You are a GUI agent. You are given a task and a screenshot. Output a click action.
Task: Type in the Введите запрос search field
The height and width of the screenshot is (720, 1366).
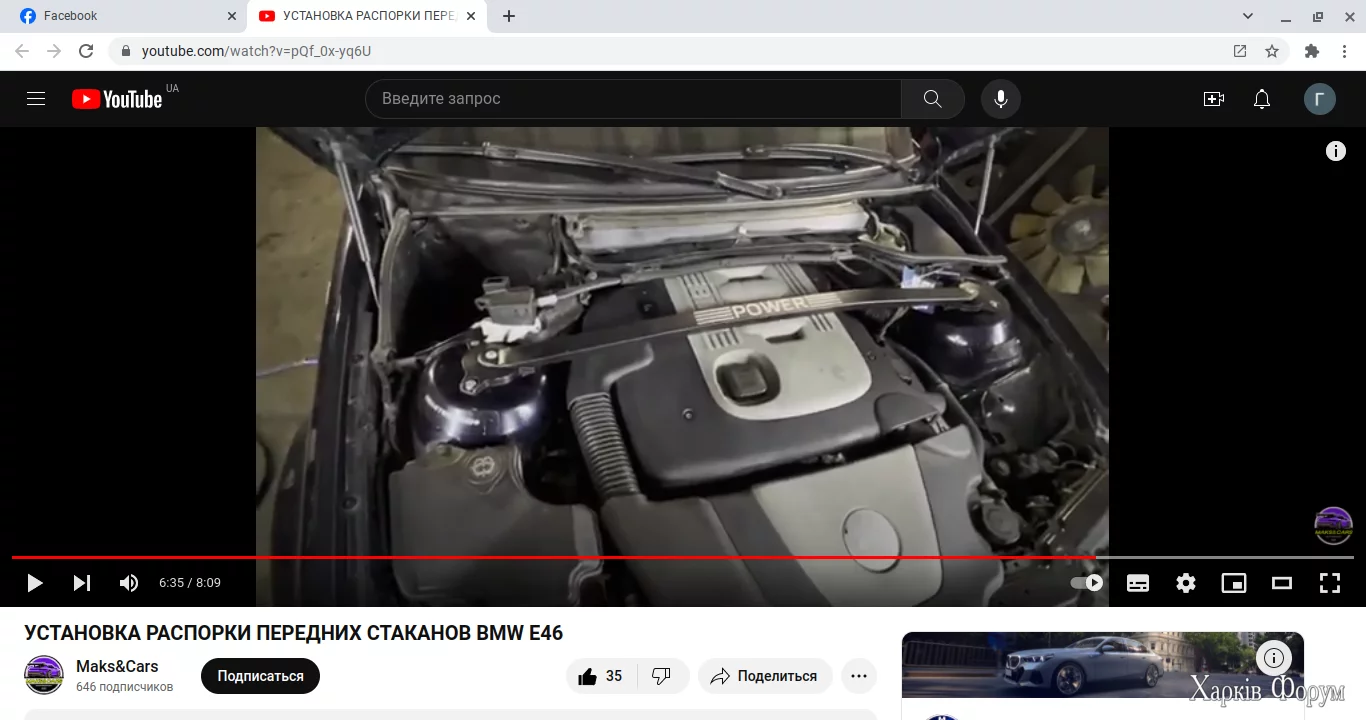click(x=633, y=98)
